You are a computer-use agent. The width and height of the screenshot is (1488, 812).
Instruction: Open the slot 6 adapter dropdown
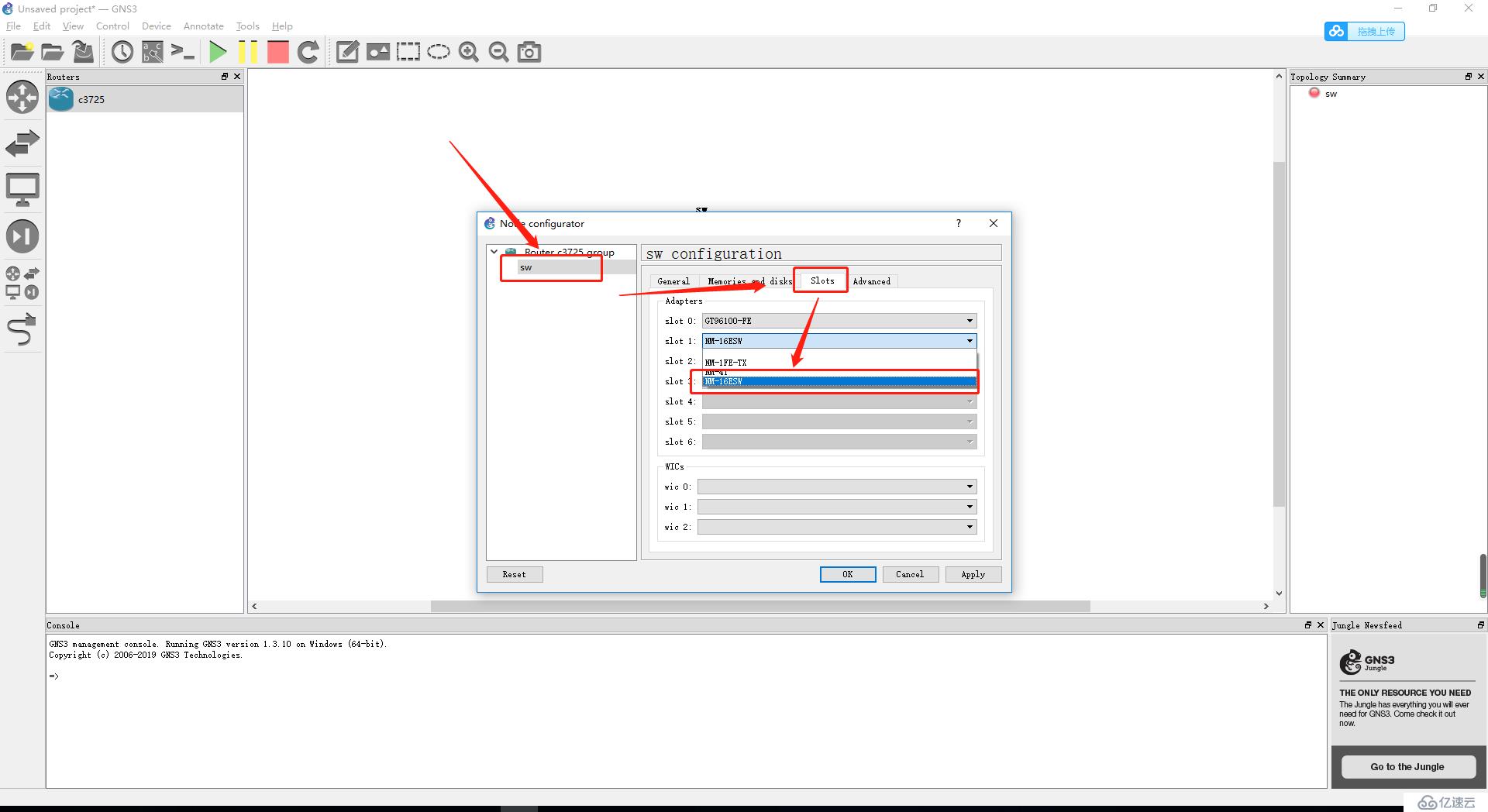[839, 442]
